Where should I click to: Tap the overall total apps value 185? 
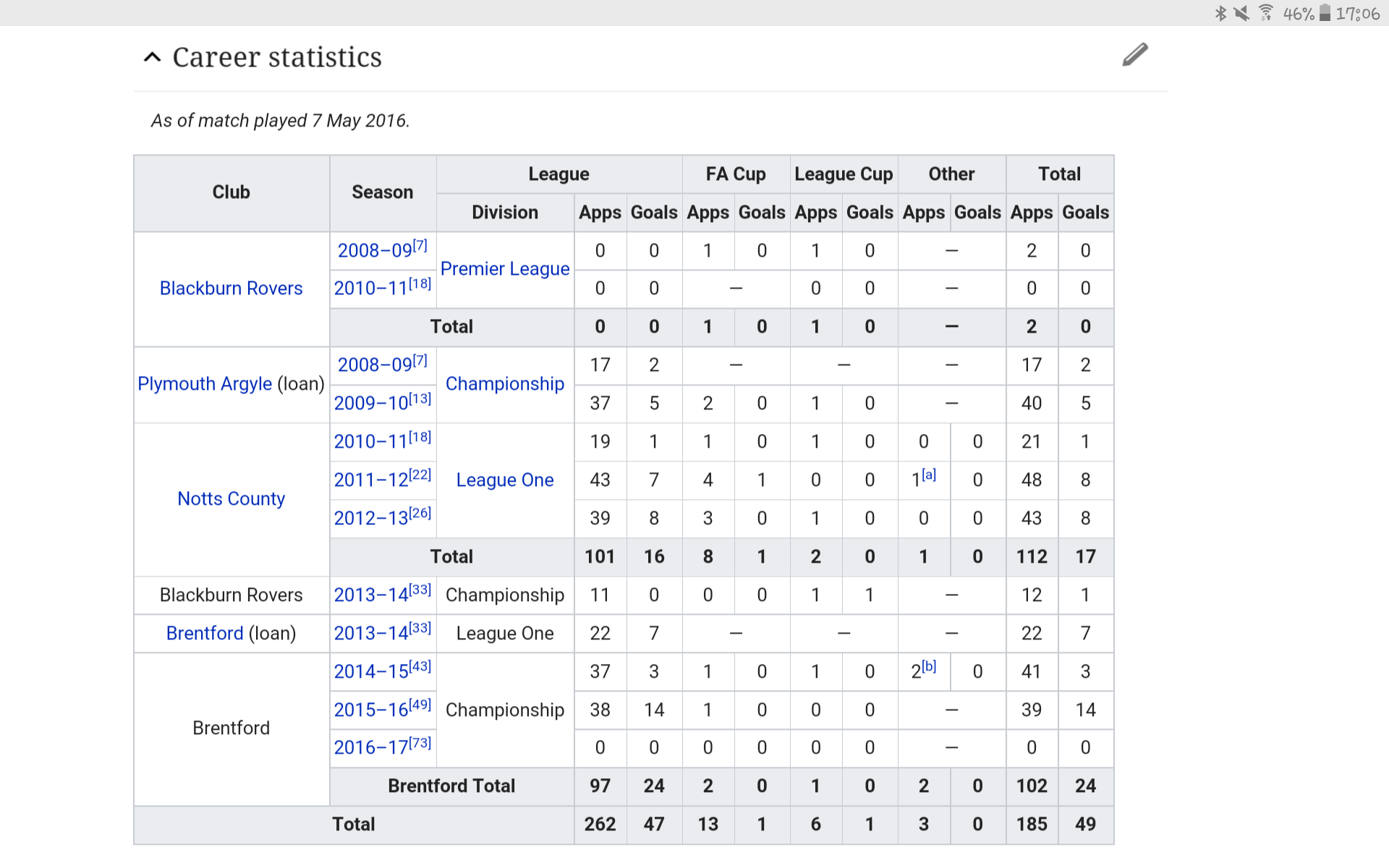1032,824
